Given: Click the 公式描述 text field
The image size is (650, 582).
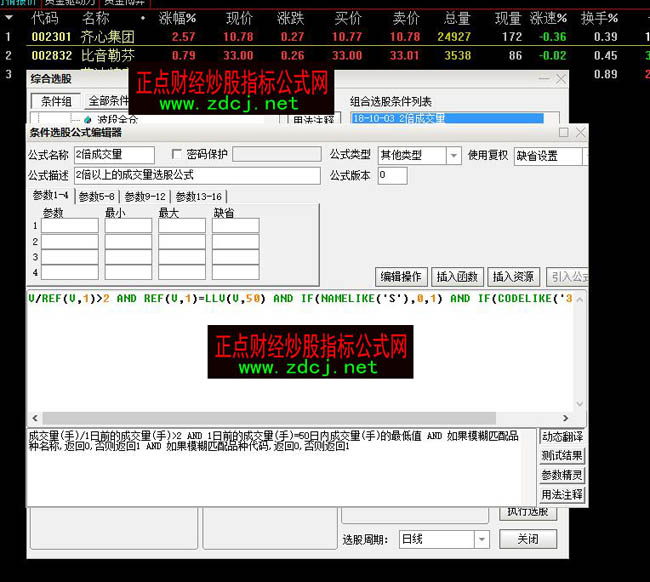Looking at the screenshot, I should coord(197,176).
